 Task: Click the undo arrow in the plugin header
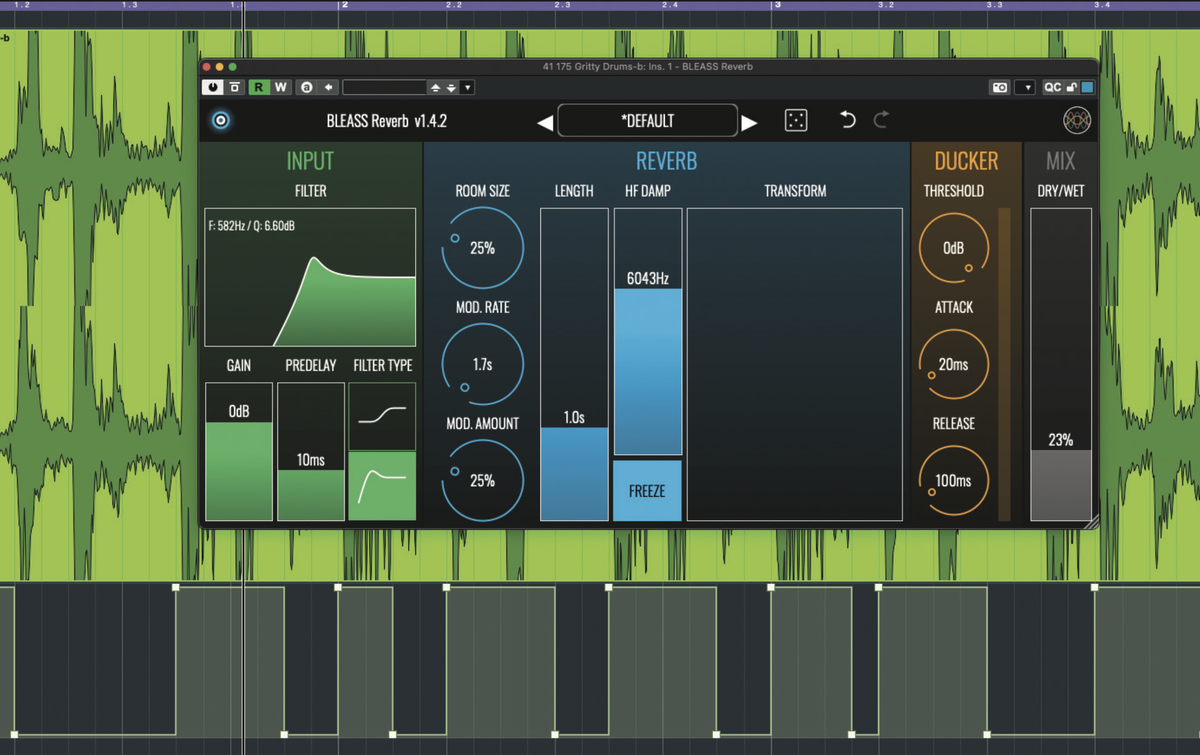846,120
